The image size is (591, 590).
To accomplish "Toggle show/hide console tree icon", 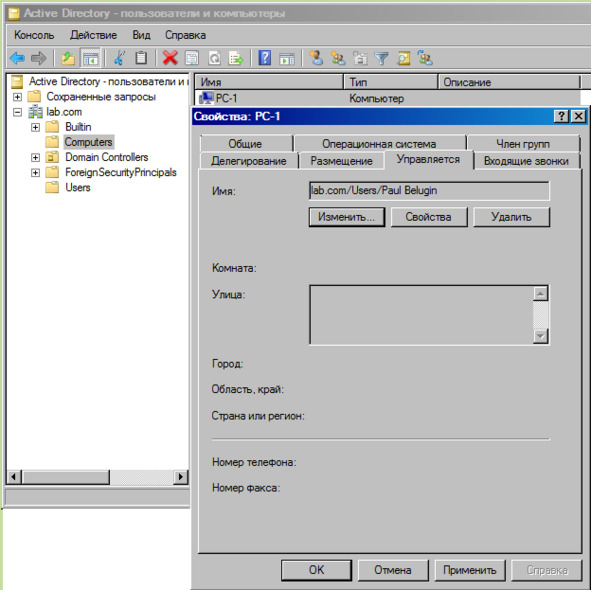I will (x=90, y=58).
